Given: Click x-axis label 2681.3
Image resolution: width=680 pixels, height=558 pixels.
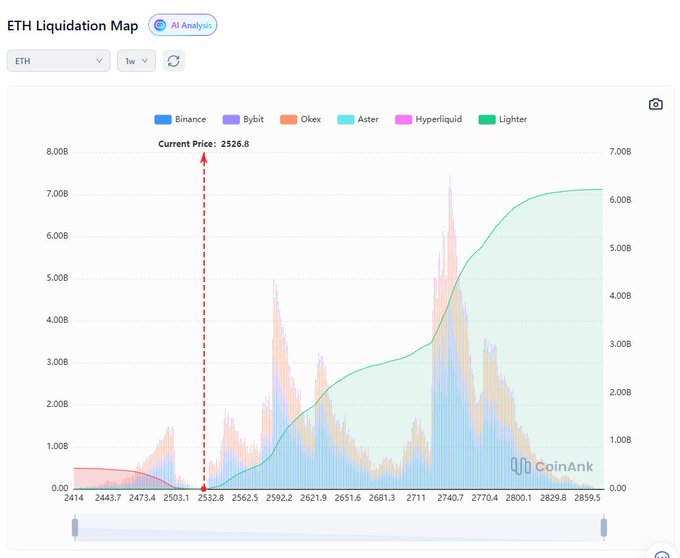Looking at the screenshot, I should click(382, 498).
